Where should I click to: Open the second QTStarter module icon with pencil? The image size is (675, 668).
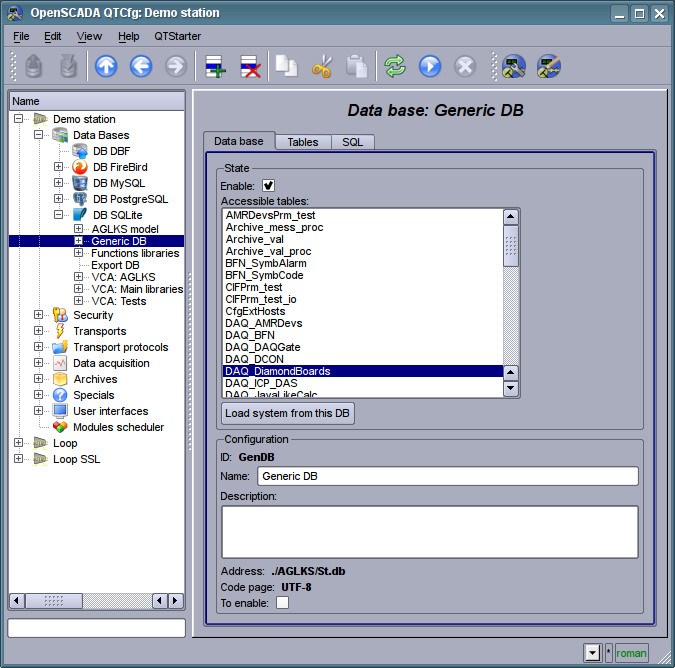(548, 67)
